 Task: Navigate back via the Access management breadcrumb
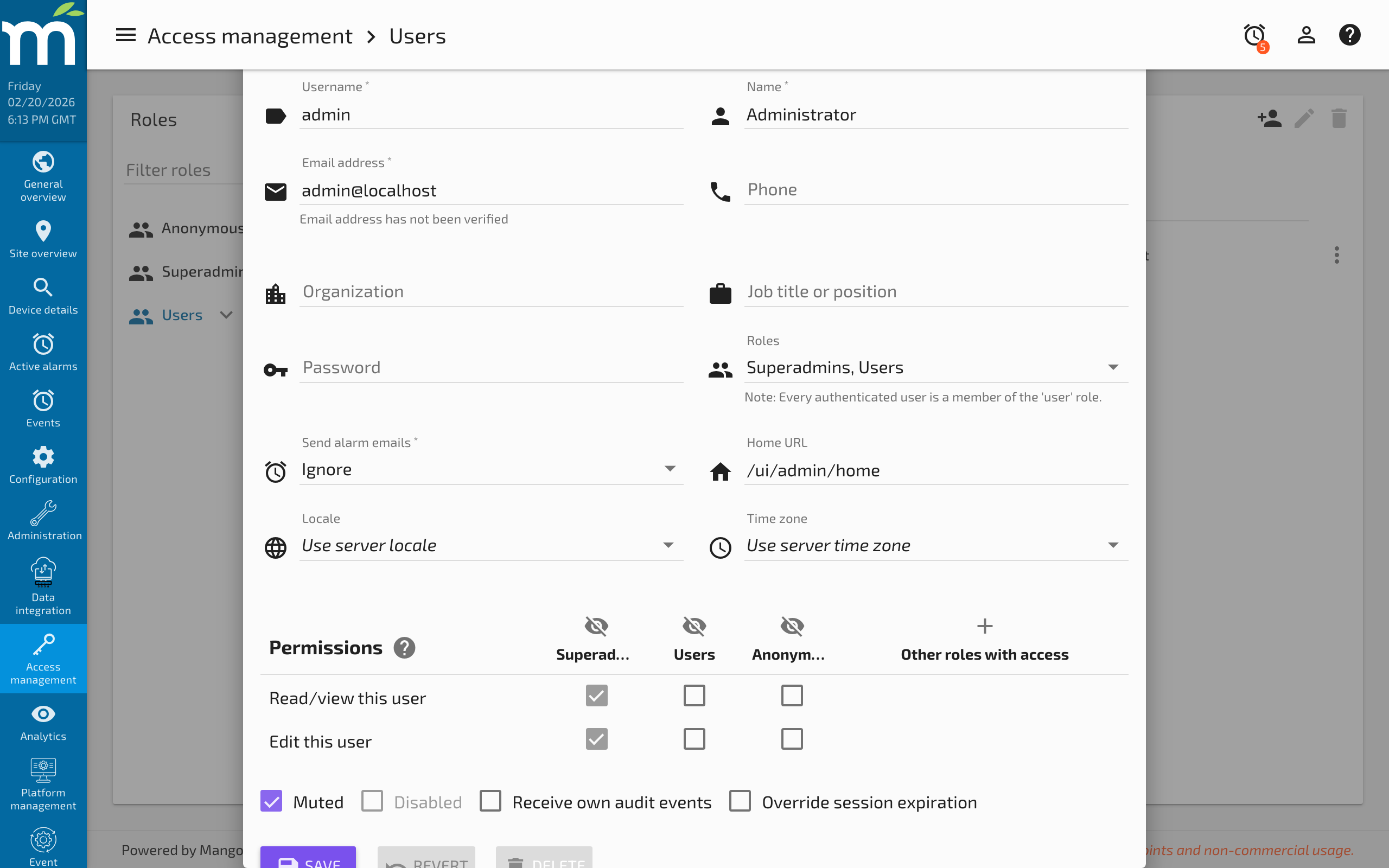[x=250, y=36]
